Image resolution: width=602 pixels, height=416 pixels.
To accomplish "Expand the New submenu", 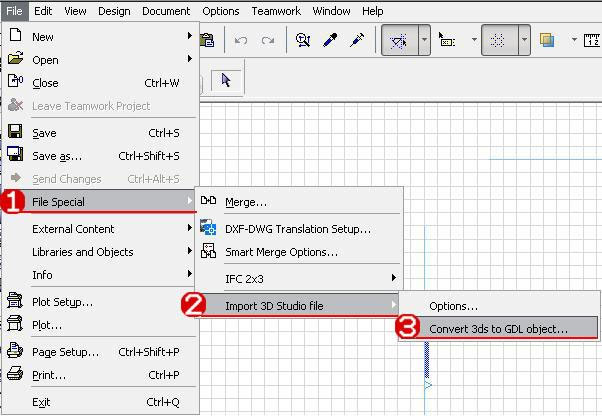I will tap(190, 35).
